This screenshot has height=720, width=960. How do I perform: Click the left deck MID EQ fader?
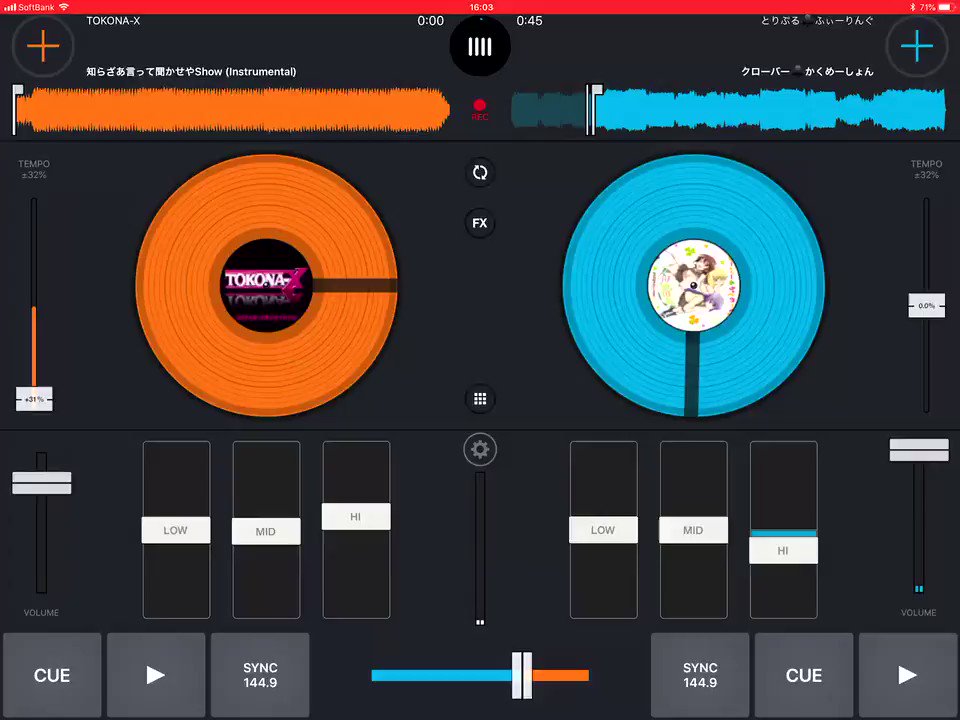pos(266,531)
